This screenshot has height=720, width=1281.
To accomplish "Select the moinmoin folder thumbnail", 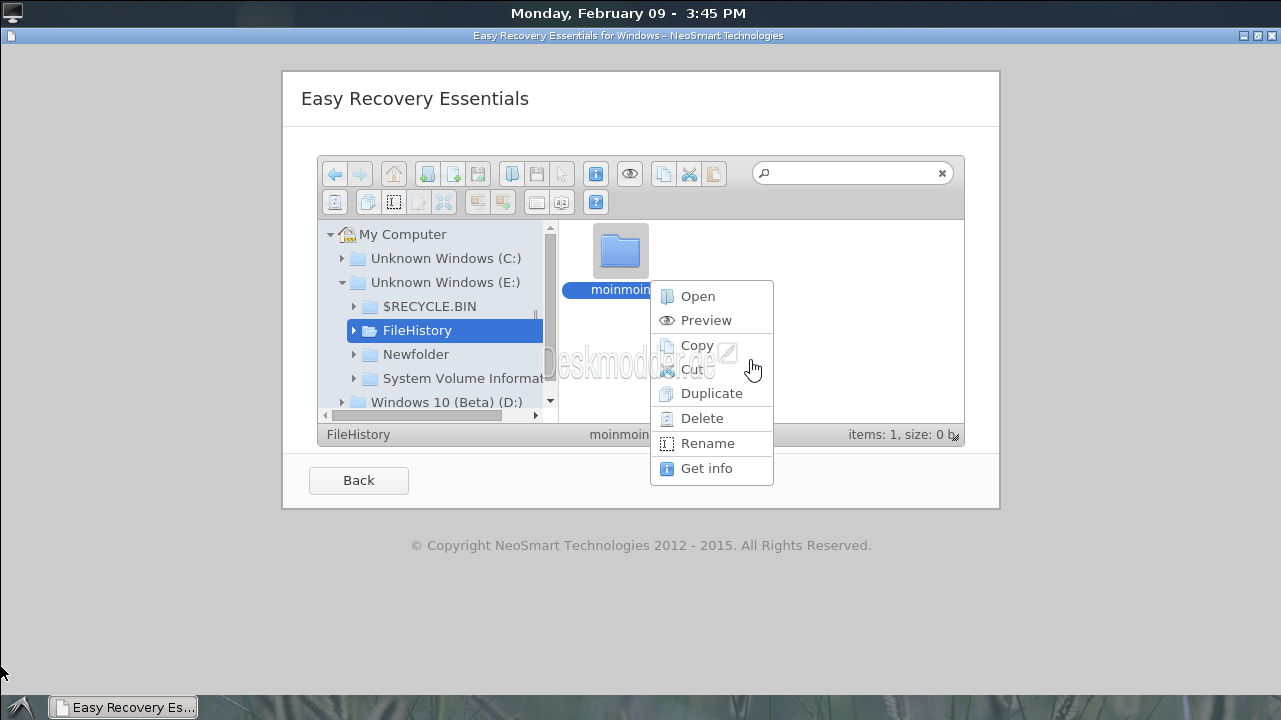I will (621, 251).
